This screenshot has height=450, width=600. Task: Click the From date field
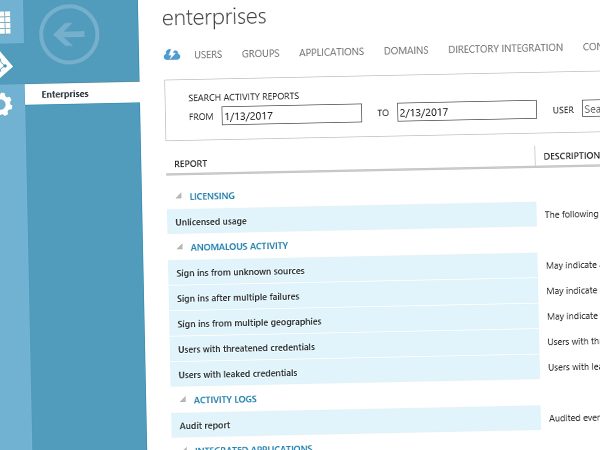[x=291, y=114]
